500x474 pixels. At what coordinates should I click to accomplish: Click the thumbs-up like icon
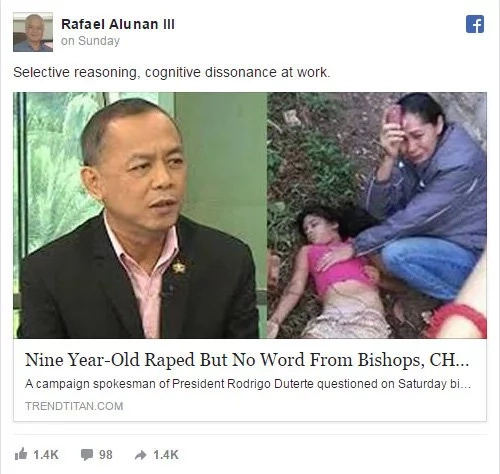21,454
